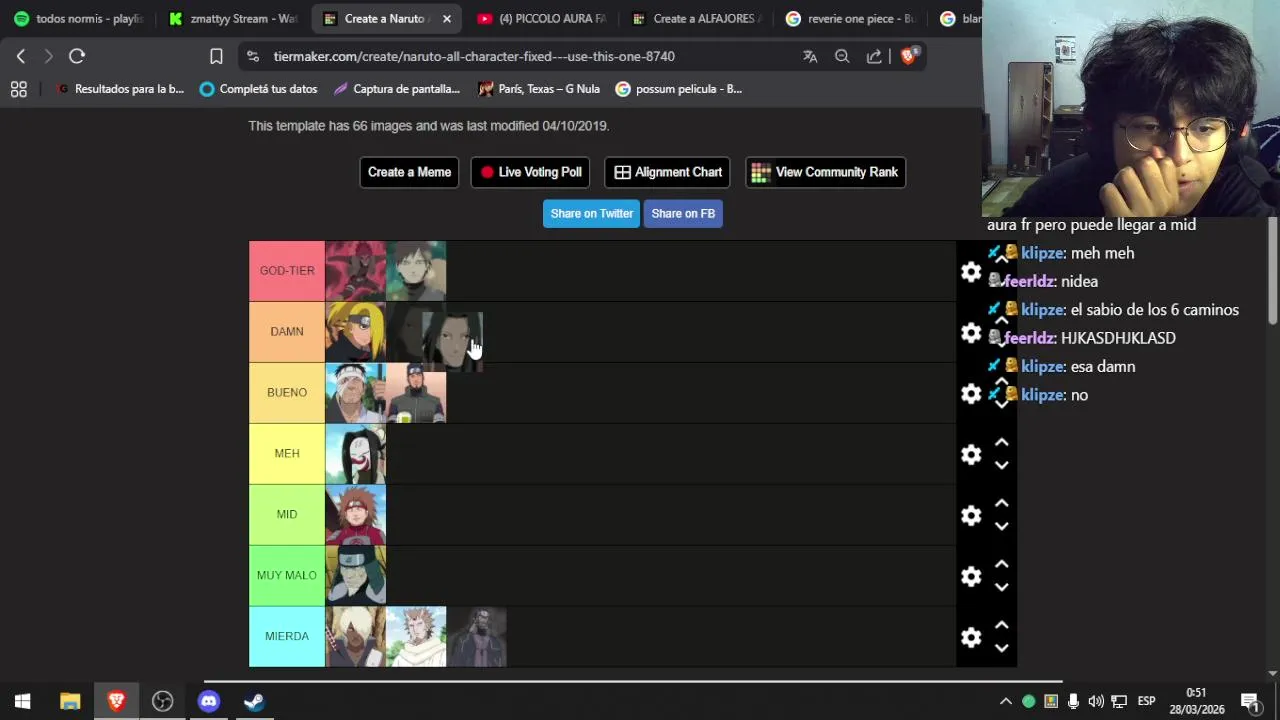Image resolution: width=1280 pixels, height=720 pixels.
Task: Switch to todos normis Spotify tab
Action: [79, 18]
